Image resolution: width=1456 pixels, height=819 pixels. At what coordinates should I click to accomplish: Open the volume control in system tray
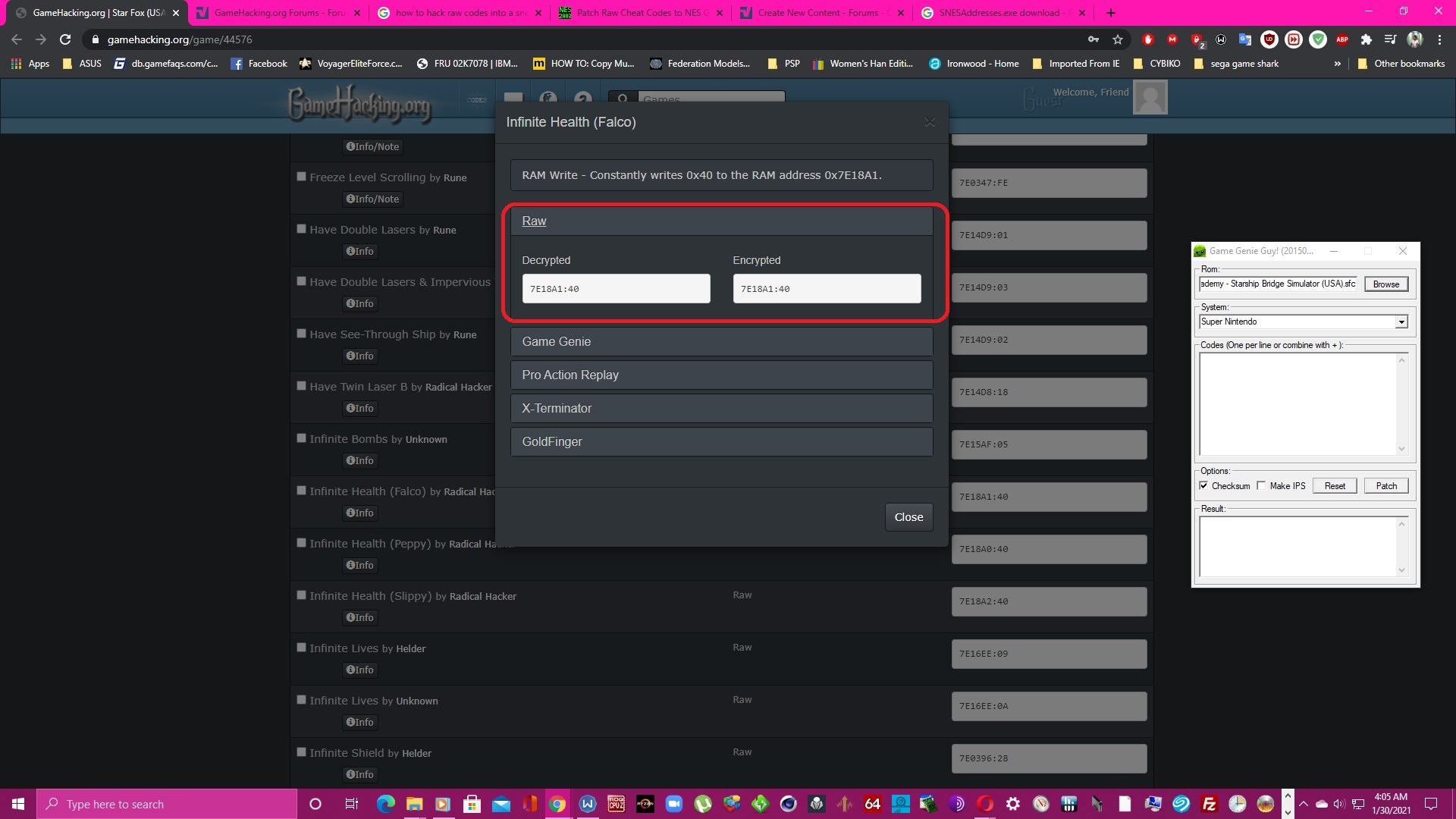[1338, 804]
